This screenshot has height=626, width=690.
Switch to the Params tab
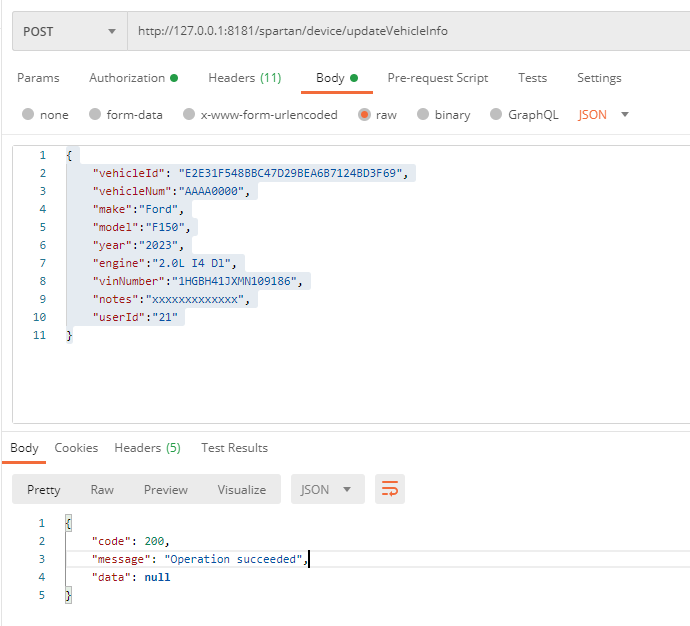38,78
